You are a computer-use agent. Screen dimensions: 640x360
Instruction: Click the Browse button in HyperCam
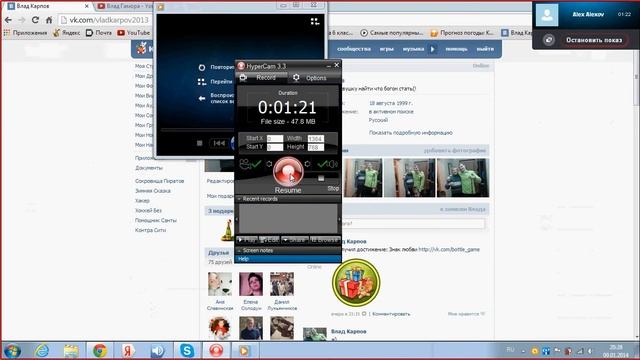[x=325, y=240]
